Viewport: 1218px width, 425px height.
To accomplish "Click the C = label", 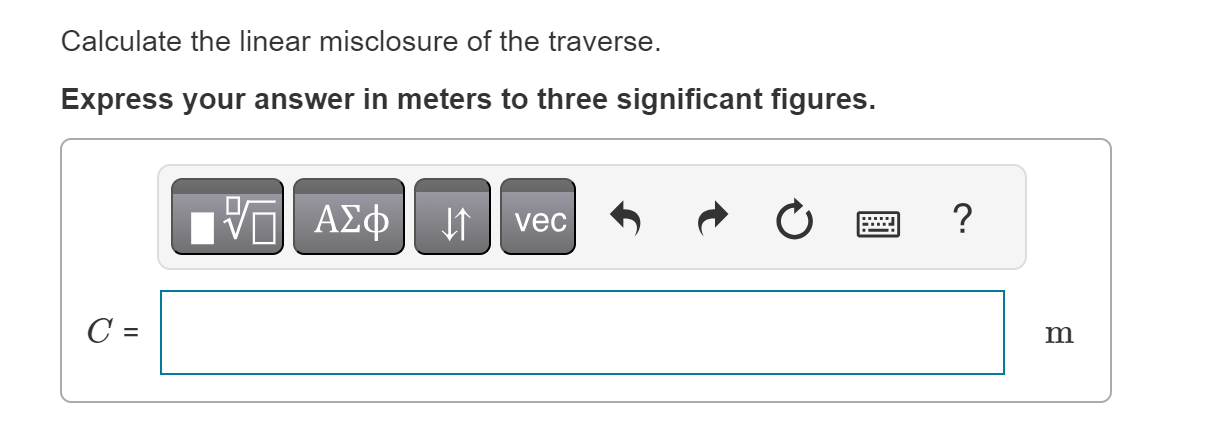I will tap(112, 333).
